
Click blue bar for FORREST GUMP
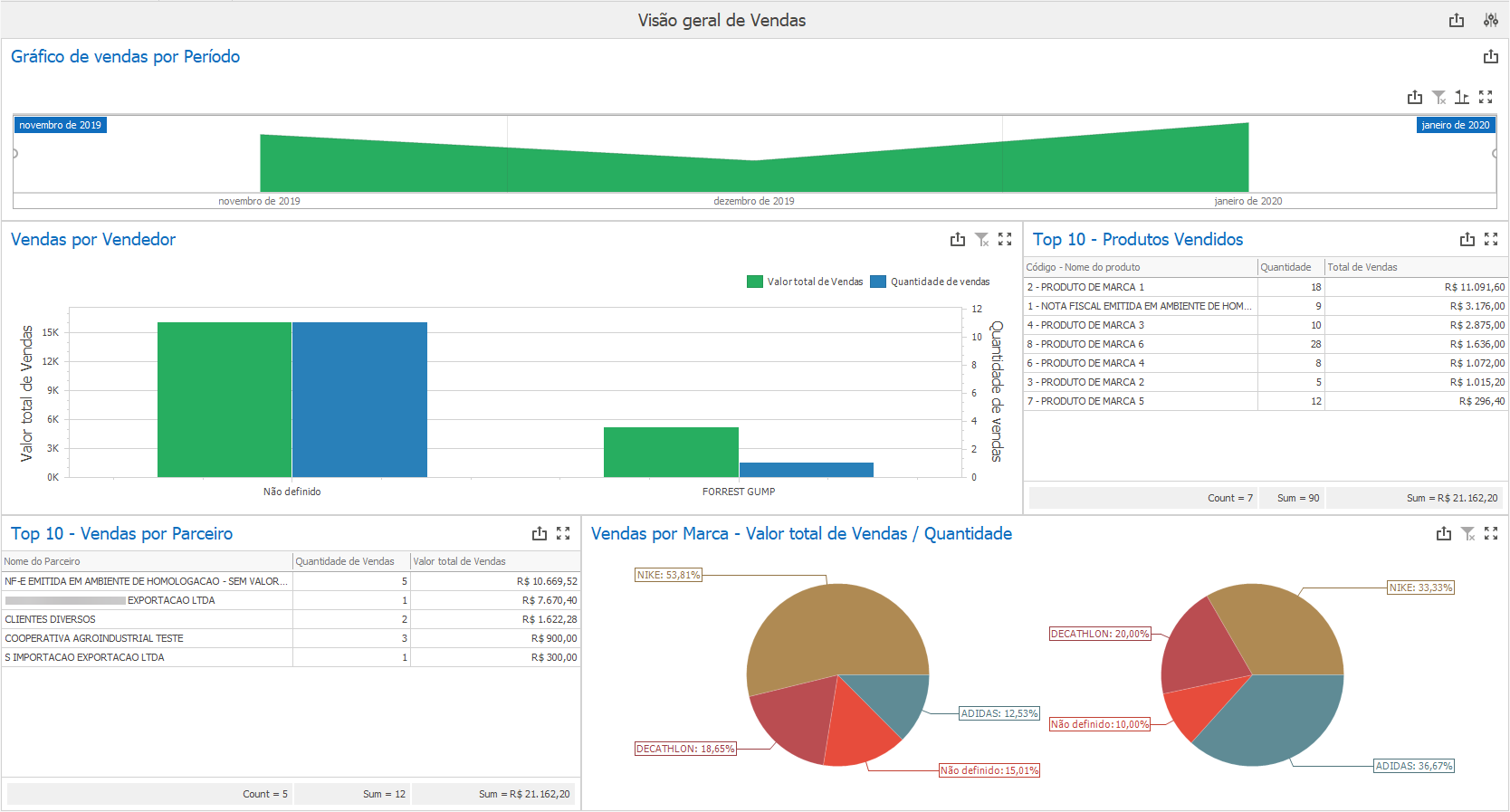[x=807, y=470]
